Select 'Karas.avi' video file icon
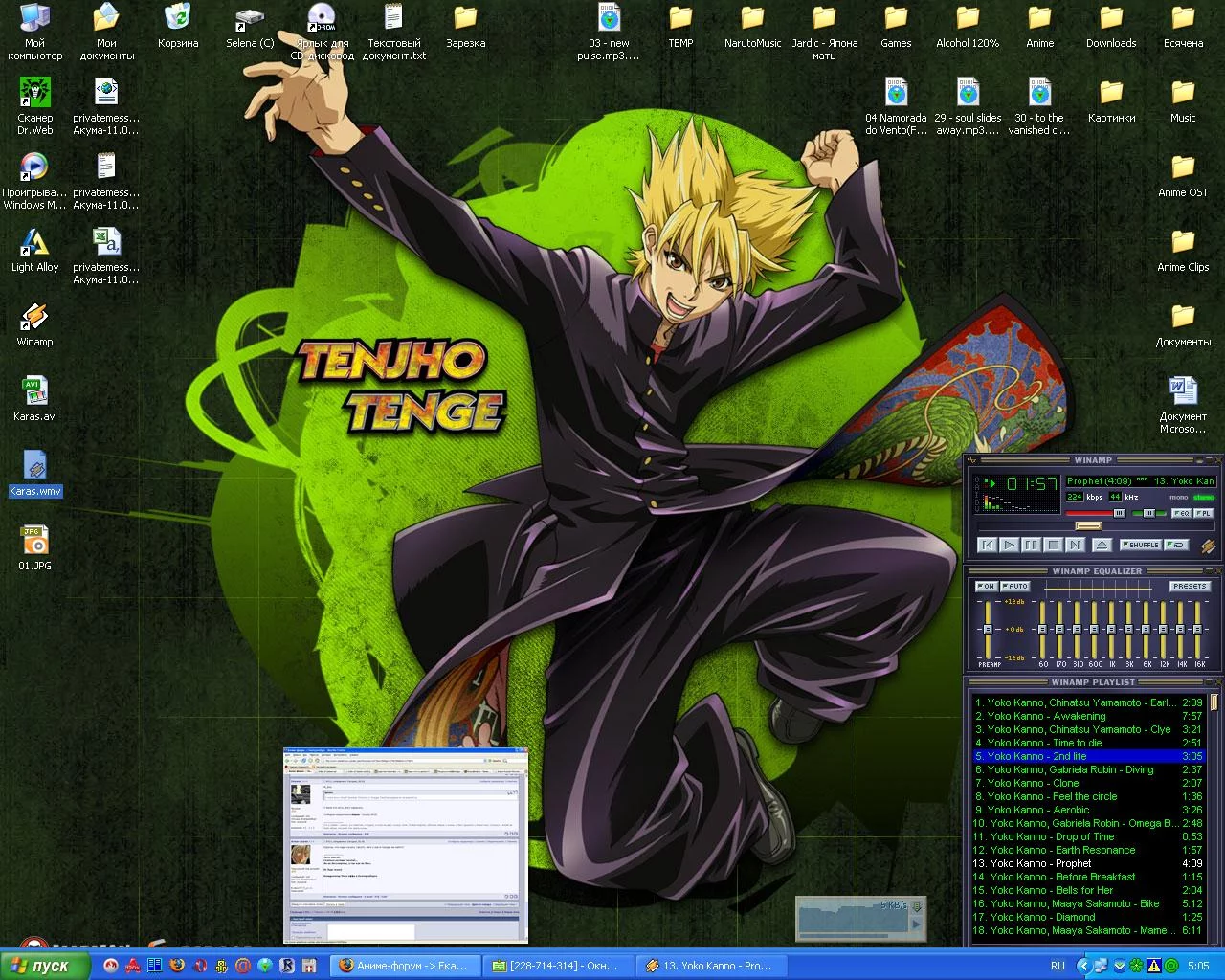The width and height of the screenshot is (1225, 980). (34, 400)
